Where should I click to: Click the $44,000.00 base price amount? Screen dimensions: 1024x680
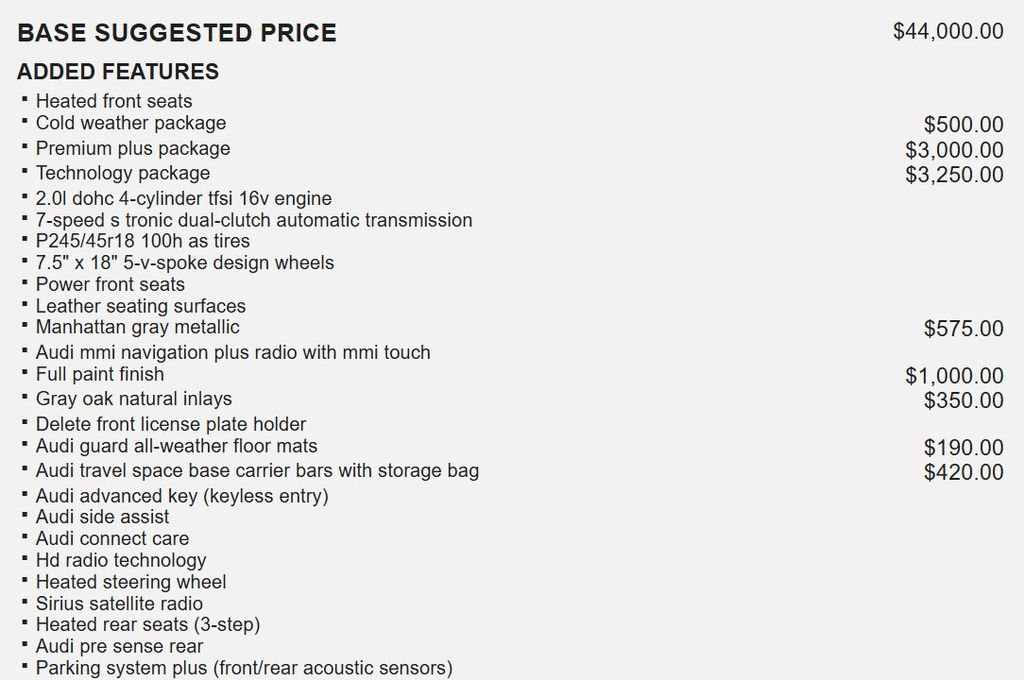(x=948, y=31)
